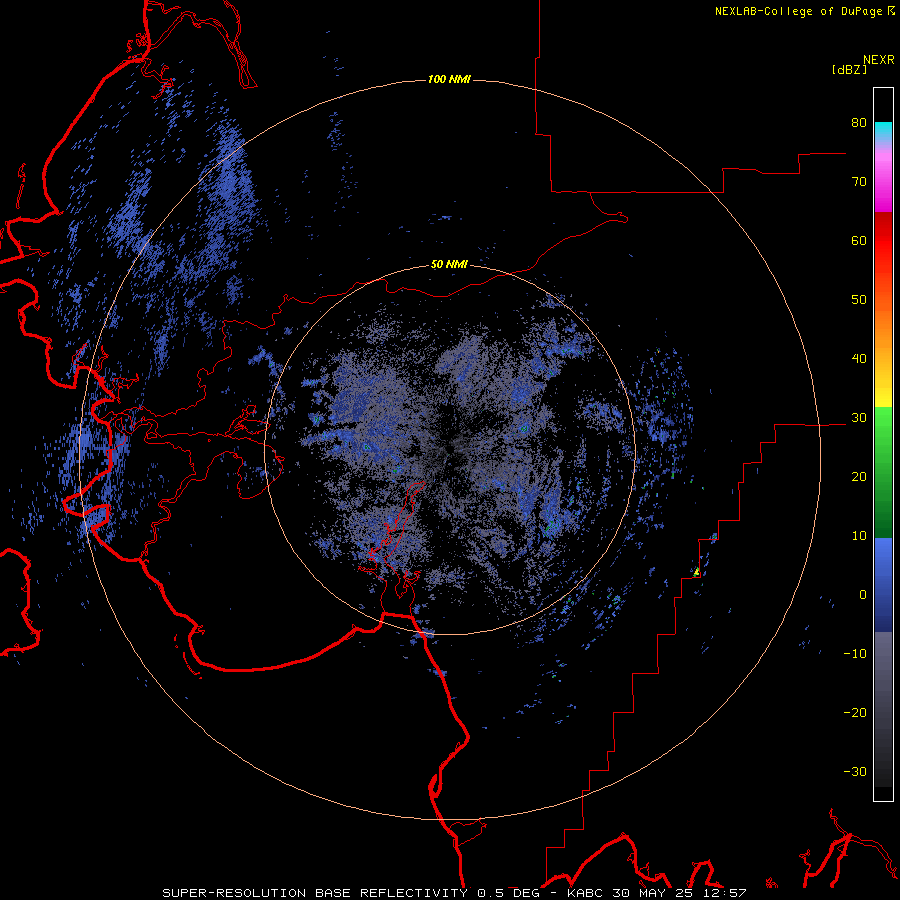Click the -20 dBZ value on the legend

click(x=855, y=712)
